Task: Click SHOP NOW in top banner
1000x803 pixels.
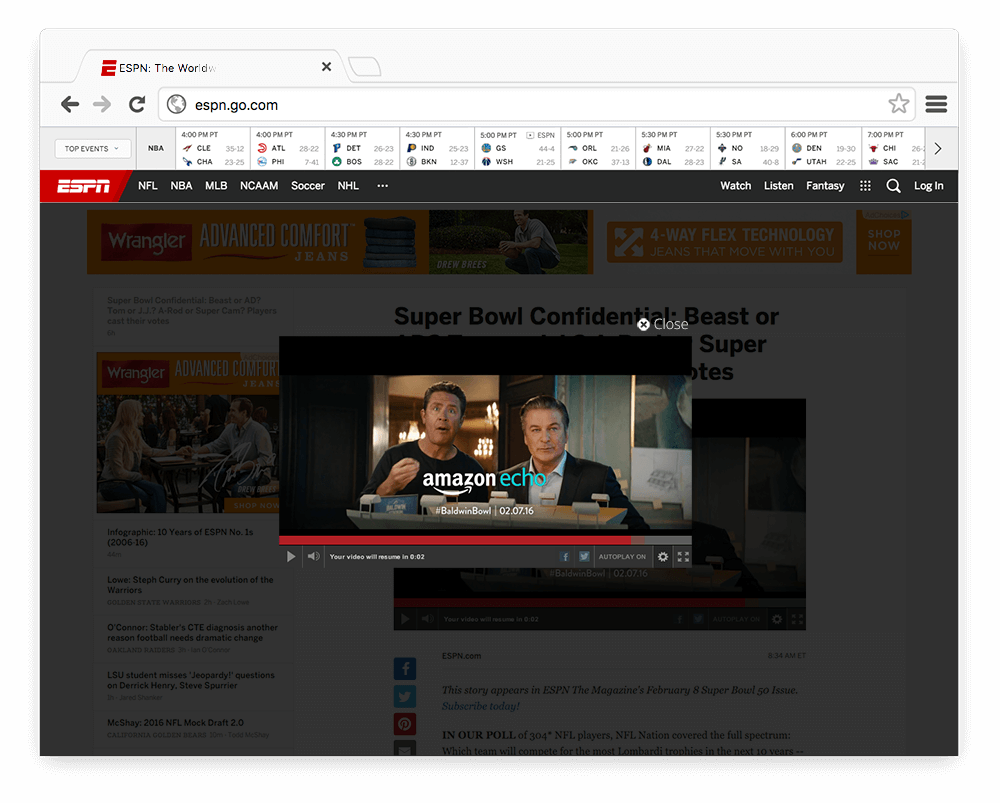Action: click(x=883, y=240)
